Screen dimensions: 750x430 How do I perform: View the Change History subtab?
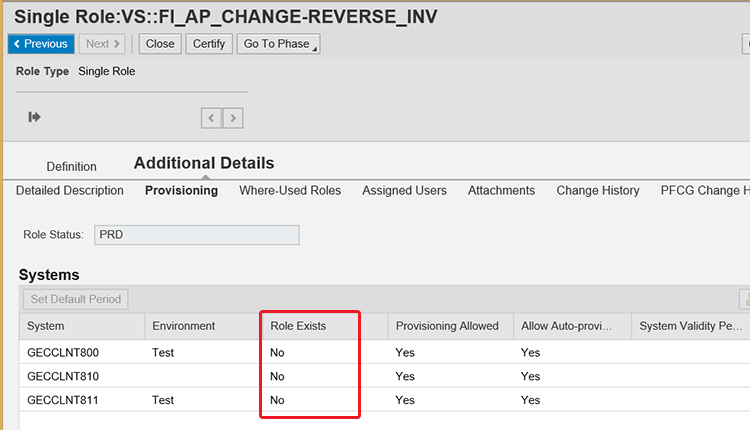click(x=598, y=191)
